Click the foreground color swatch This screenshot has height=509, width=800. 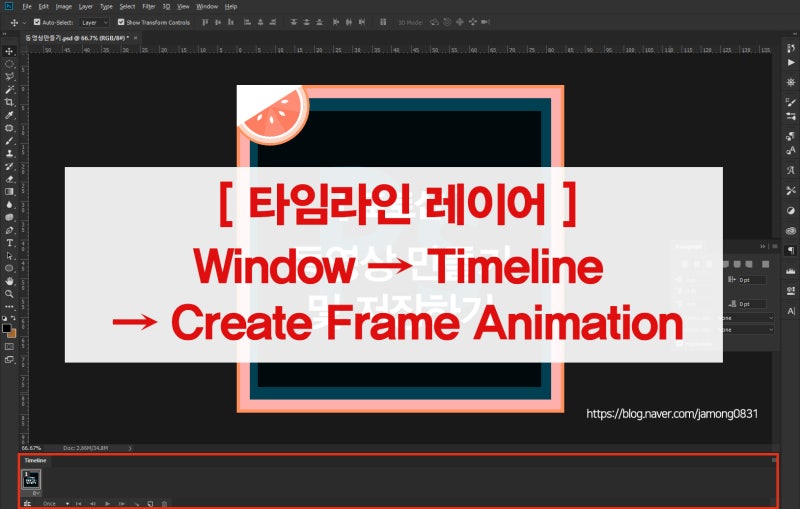[6, 328]
